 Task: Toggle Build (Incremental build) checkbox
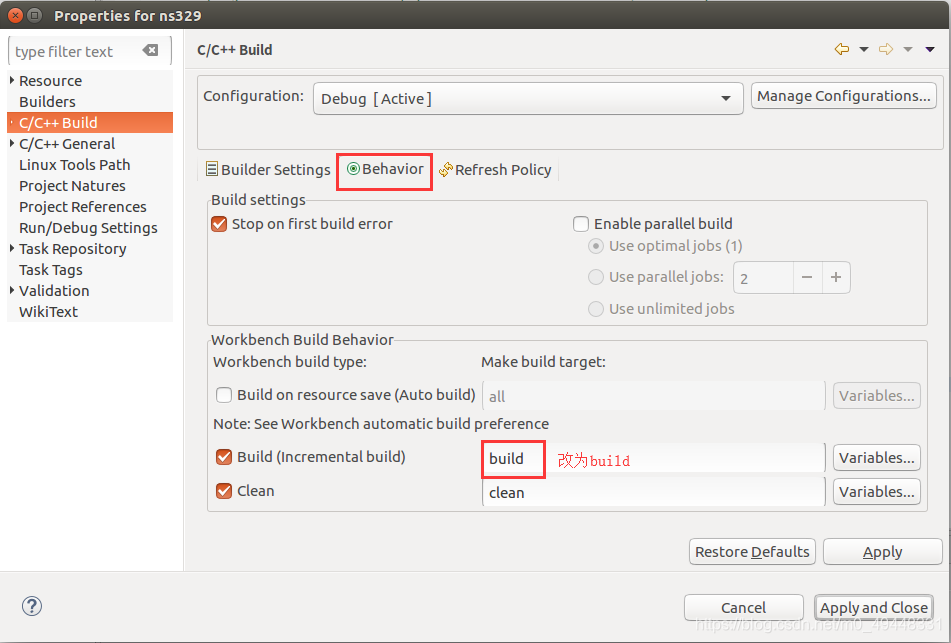click(224, 457)
